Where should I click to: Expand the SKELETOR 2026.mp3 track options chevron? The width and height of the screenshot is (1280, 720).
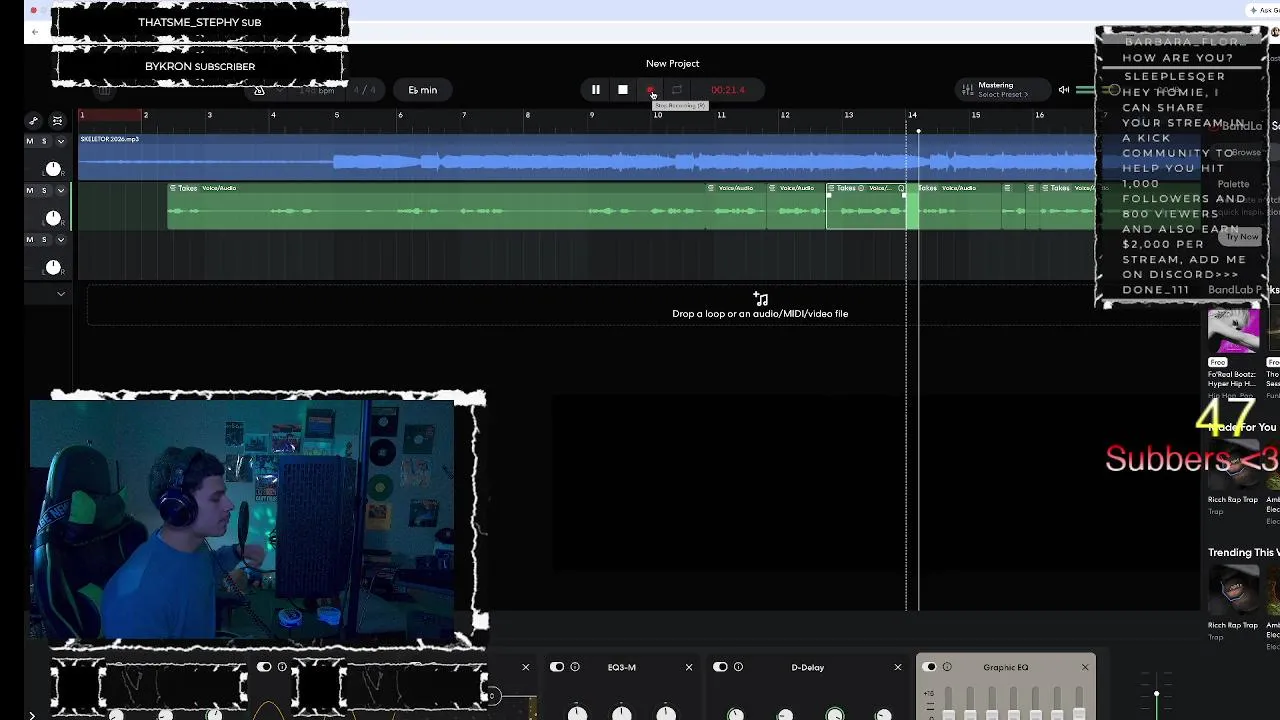point(61,141)
